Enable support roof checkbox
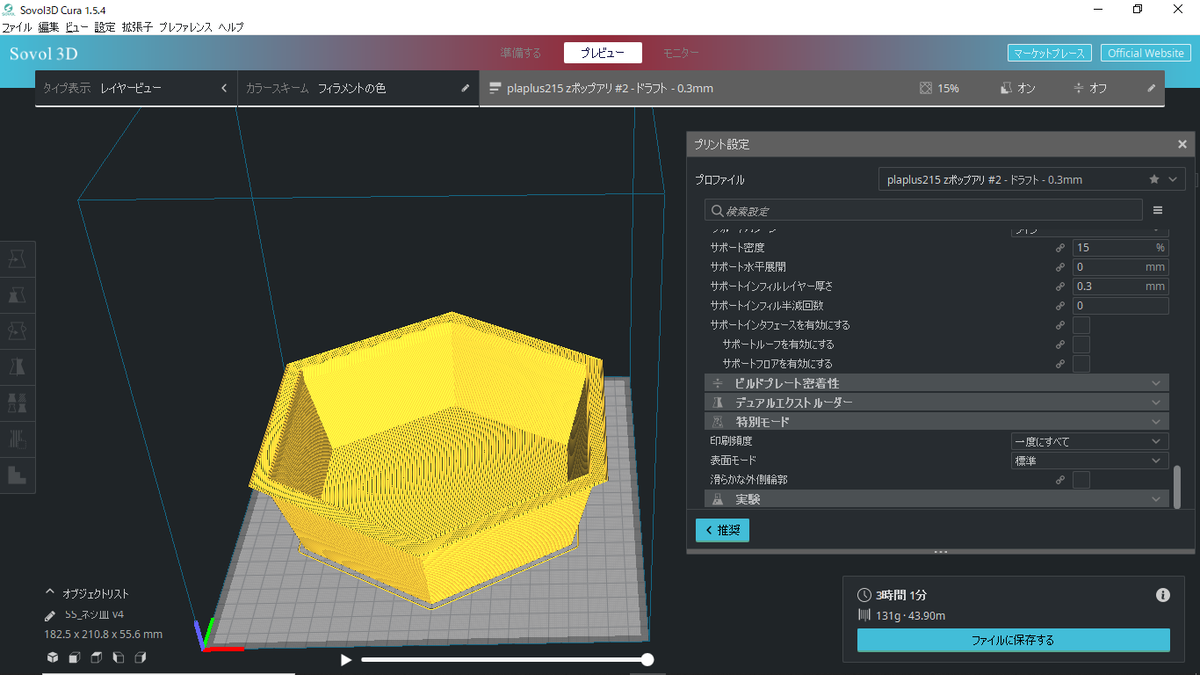Viewport: 1200px width, 675px height. click(1081, 344)
